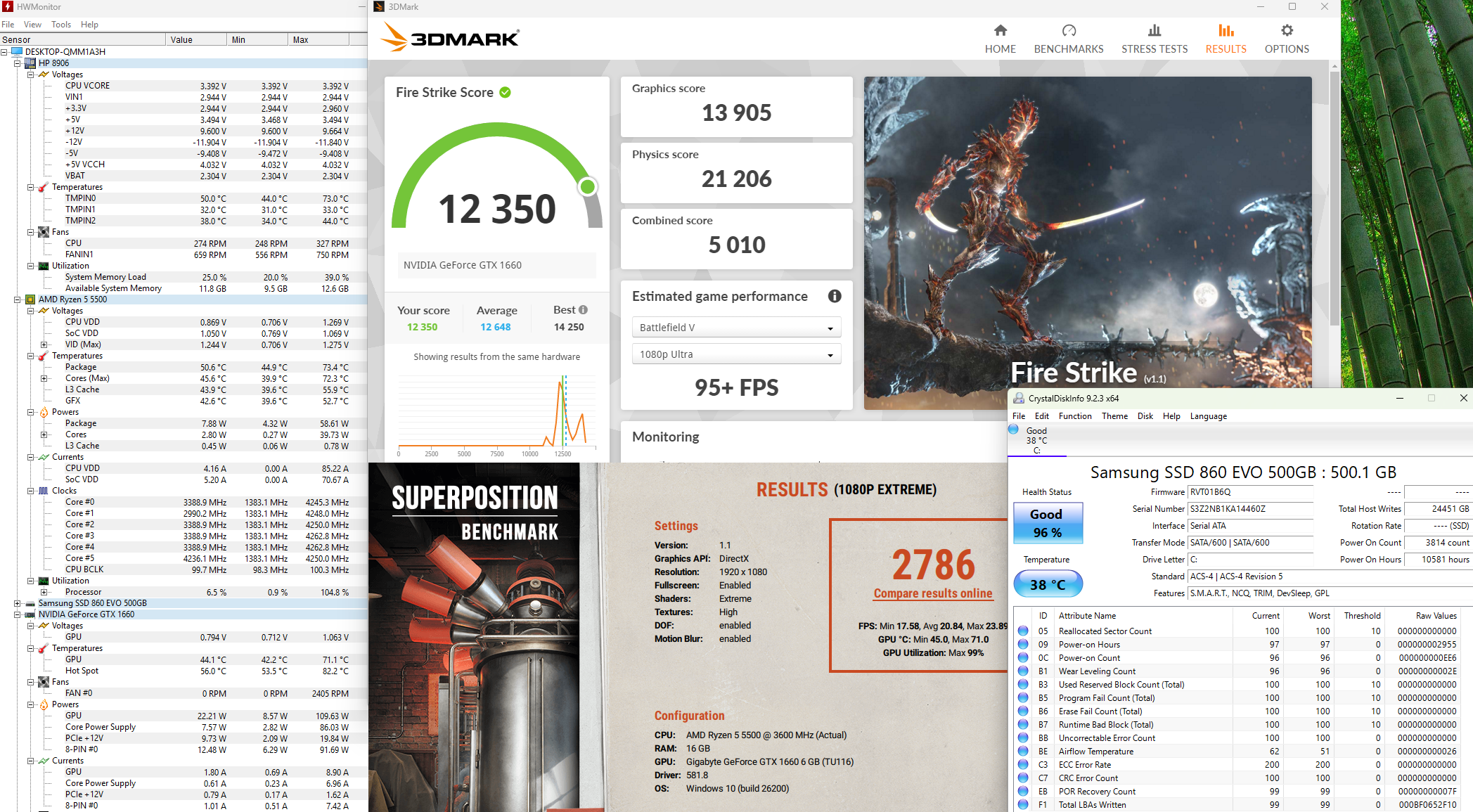Open the Options gear icon

click(x=1286, y=30)
